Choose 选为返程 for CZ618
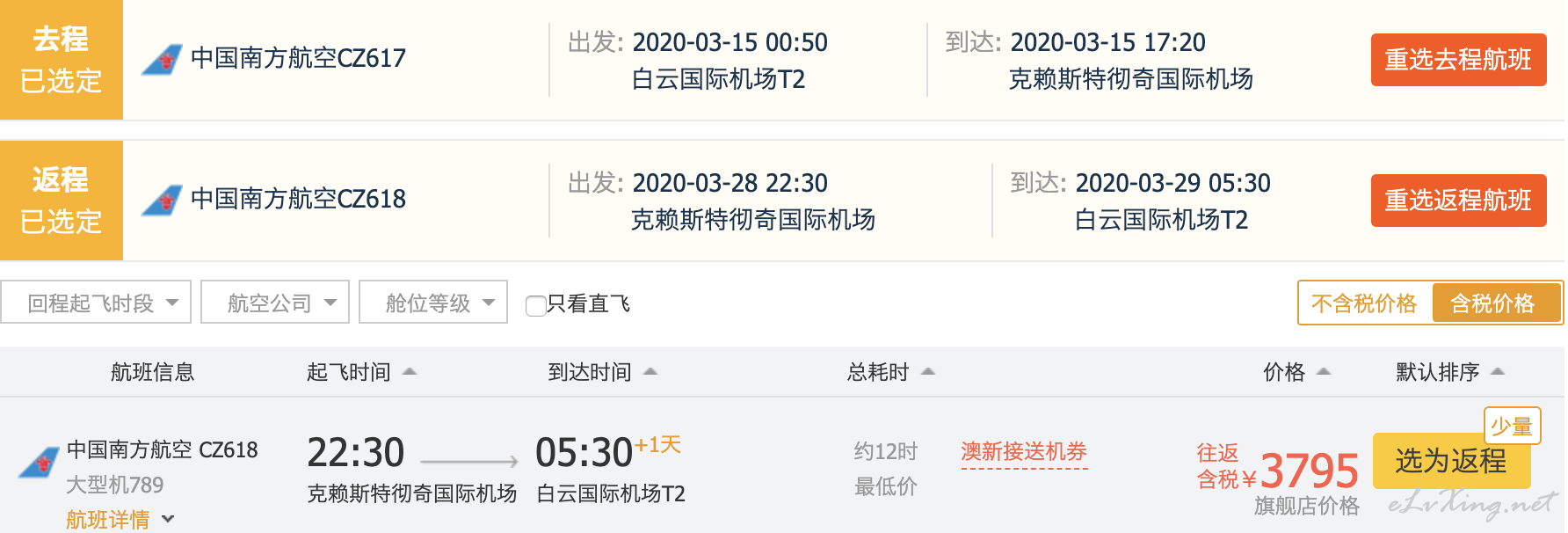 pyautogui.click(x=1451, y=461)
